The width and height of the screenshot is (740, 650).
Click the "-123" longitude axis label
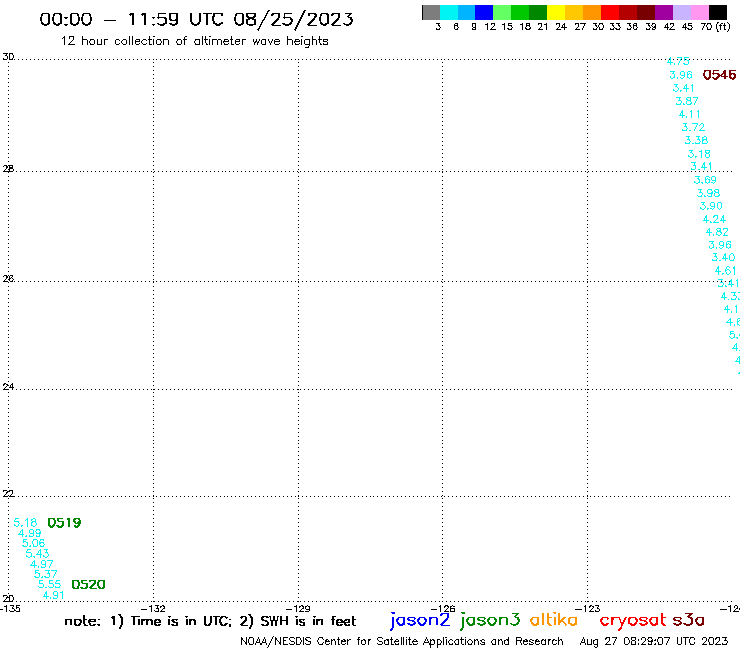589,608
